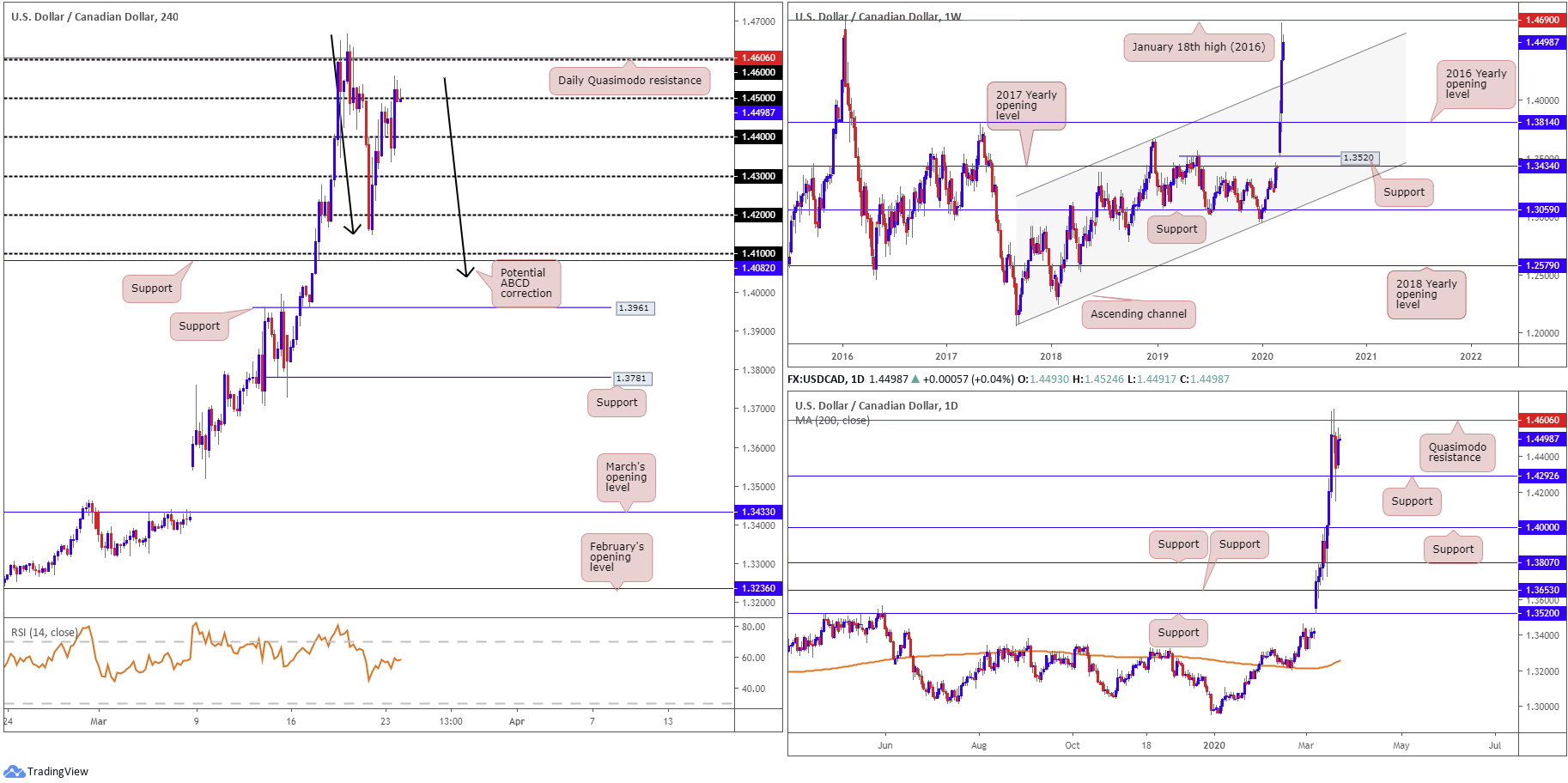Click the '2017 Yearly opening level' callout
The image size is (1568, 783).
coord(1026,106)
